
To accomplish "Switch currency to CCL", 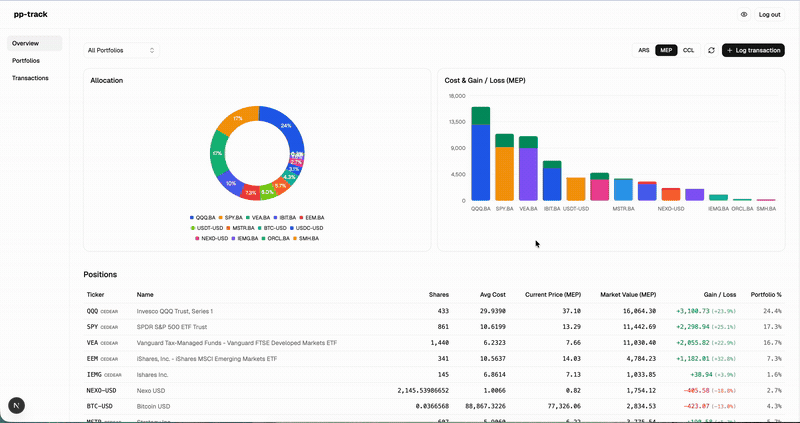I will [x=688, y=51].
